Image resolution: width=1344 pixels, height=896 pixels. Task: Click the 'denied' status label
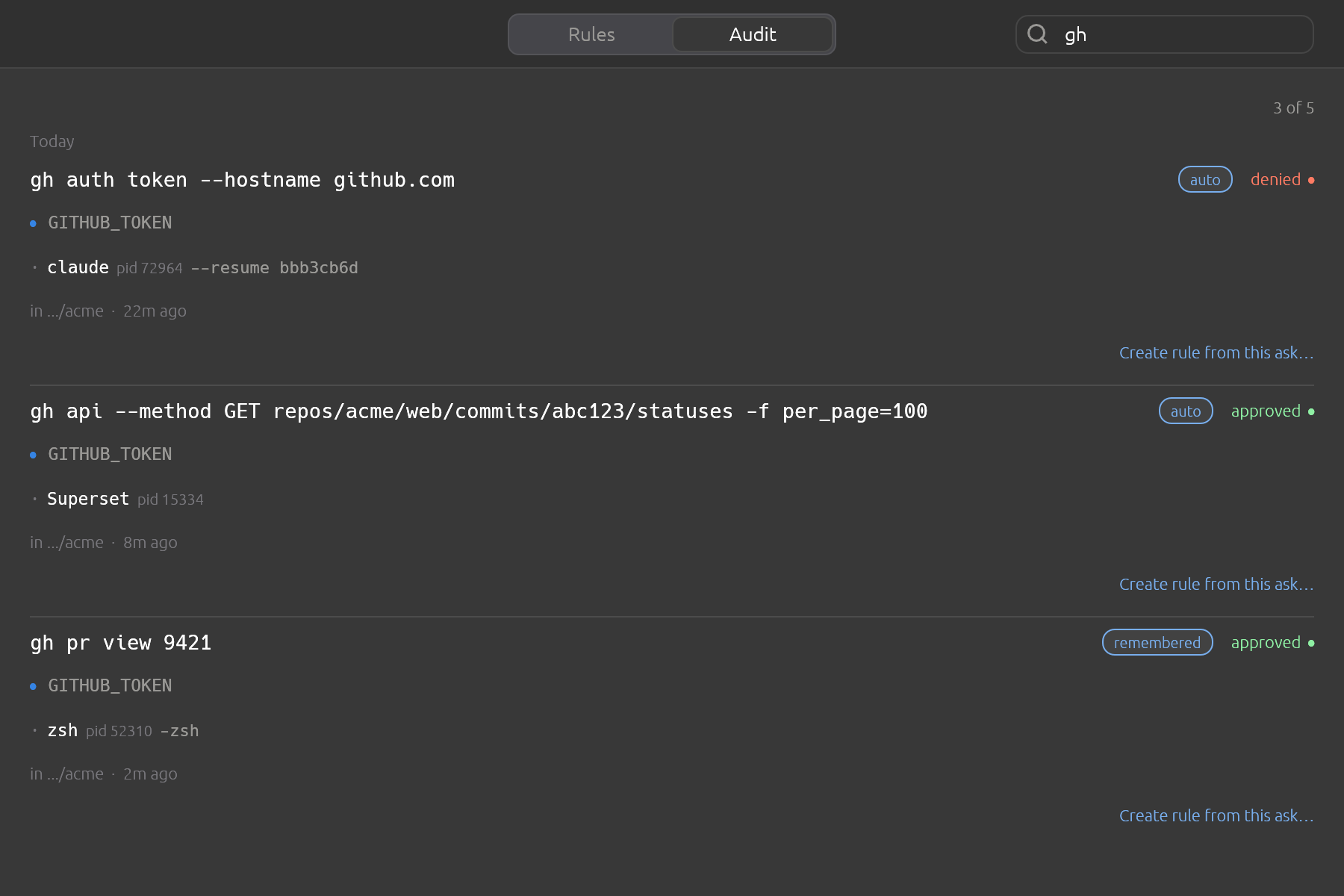pyautogui.click(x=1275, y=179)
